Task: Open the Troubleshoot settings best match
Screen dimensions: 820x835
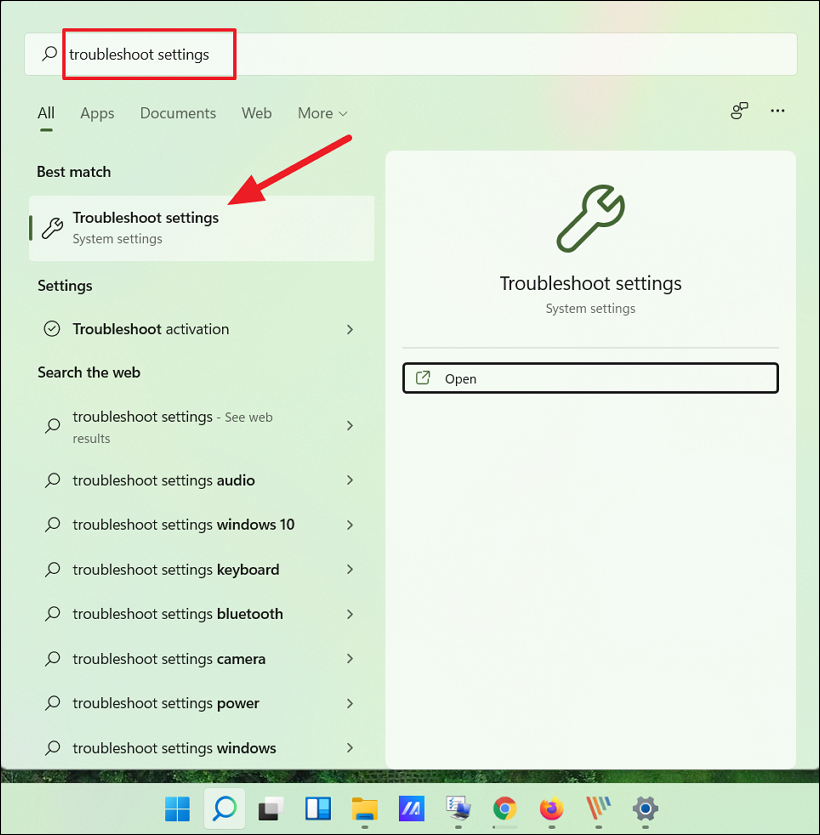Action: [202, 228]
